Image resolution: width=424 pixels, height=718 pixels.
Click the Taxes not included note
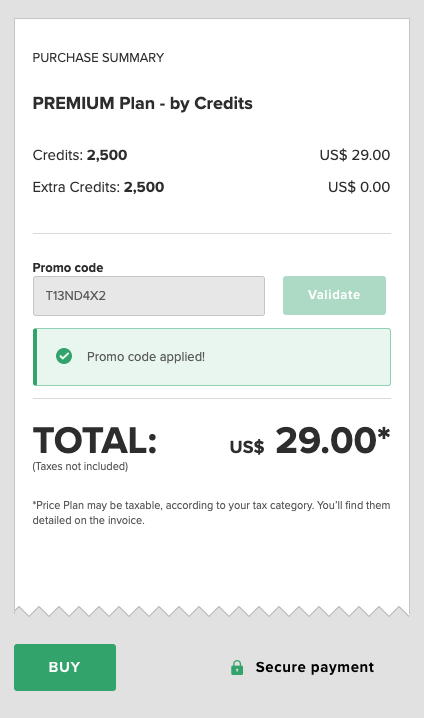80,467
